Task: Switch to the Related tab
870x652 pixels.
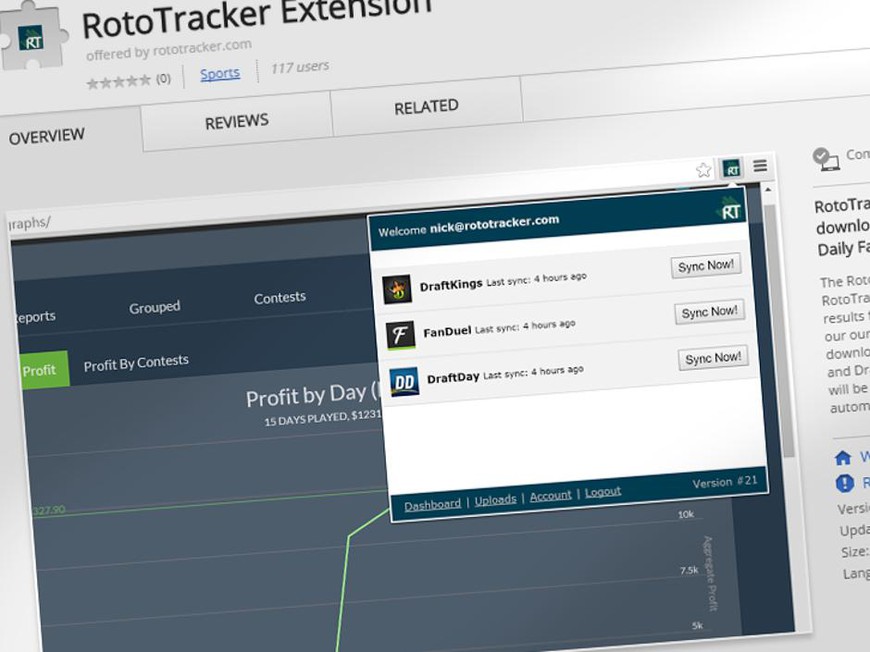Action: point(426,107)
